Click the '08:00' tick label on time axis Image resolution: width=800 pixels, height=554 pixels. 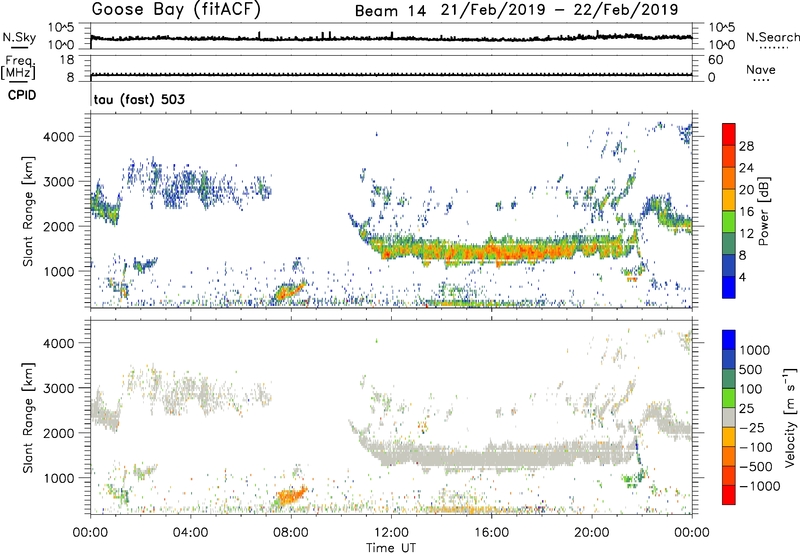coord(291,533)
